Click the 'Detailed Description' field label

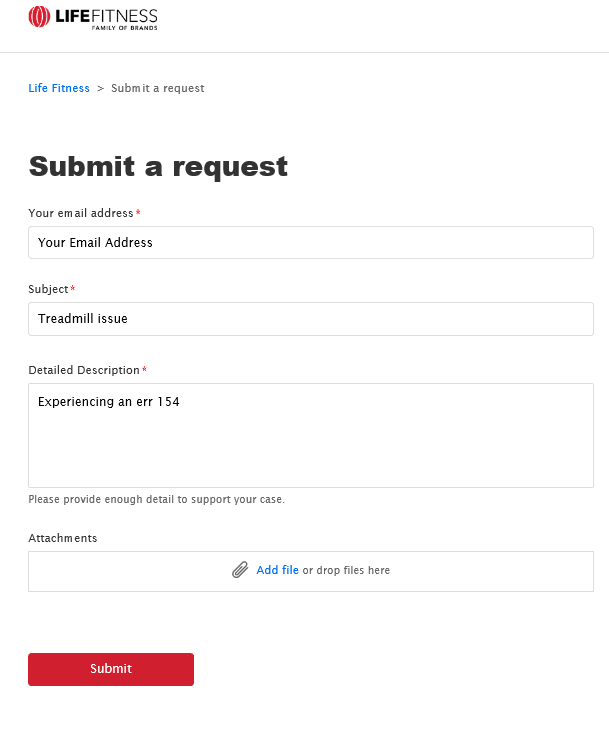point(84,370)
